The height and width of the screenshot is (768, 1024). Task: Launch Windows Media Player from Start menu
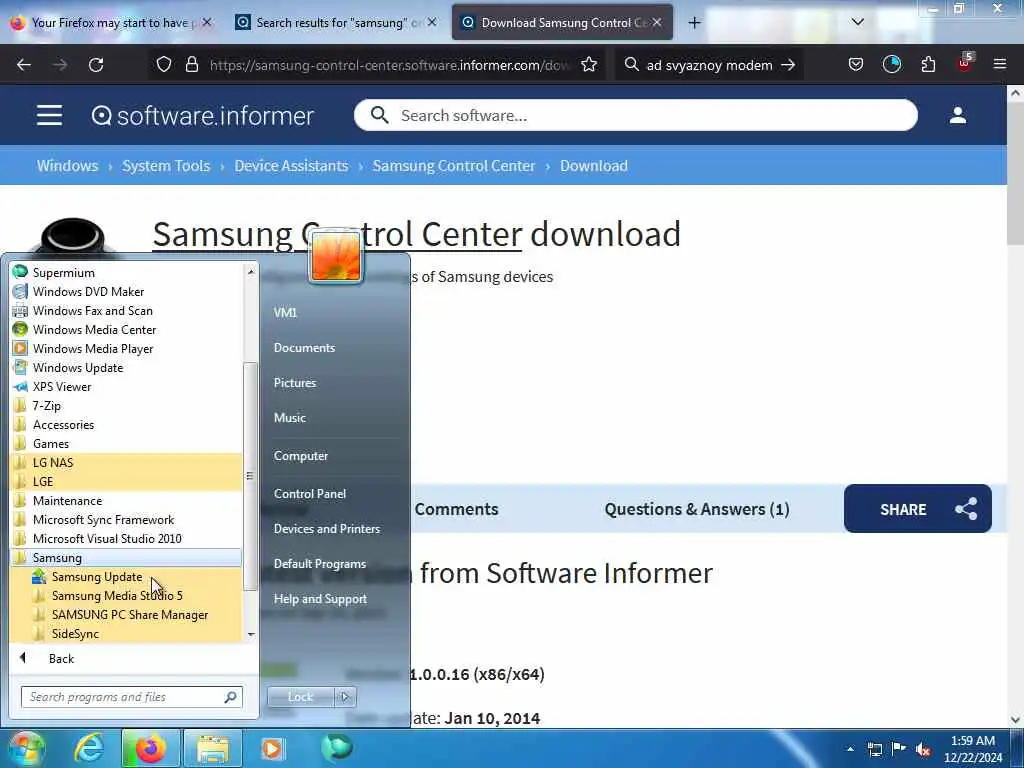pos(126,348)
